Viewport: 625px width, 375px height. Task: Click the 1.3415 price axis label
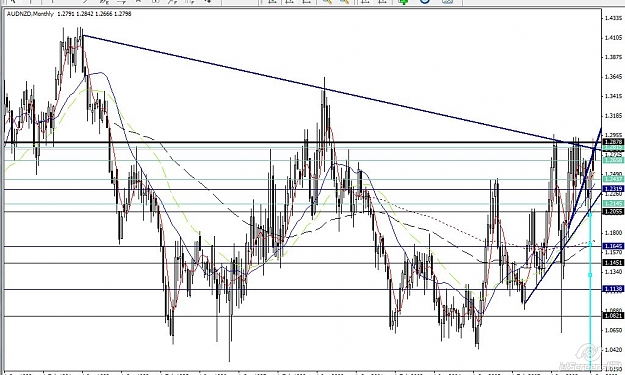click(x=613, y=96)
